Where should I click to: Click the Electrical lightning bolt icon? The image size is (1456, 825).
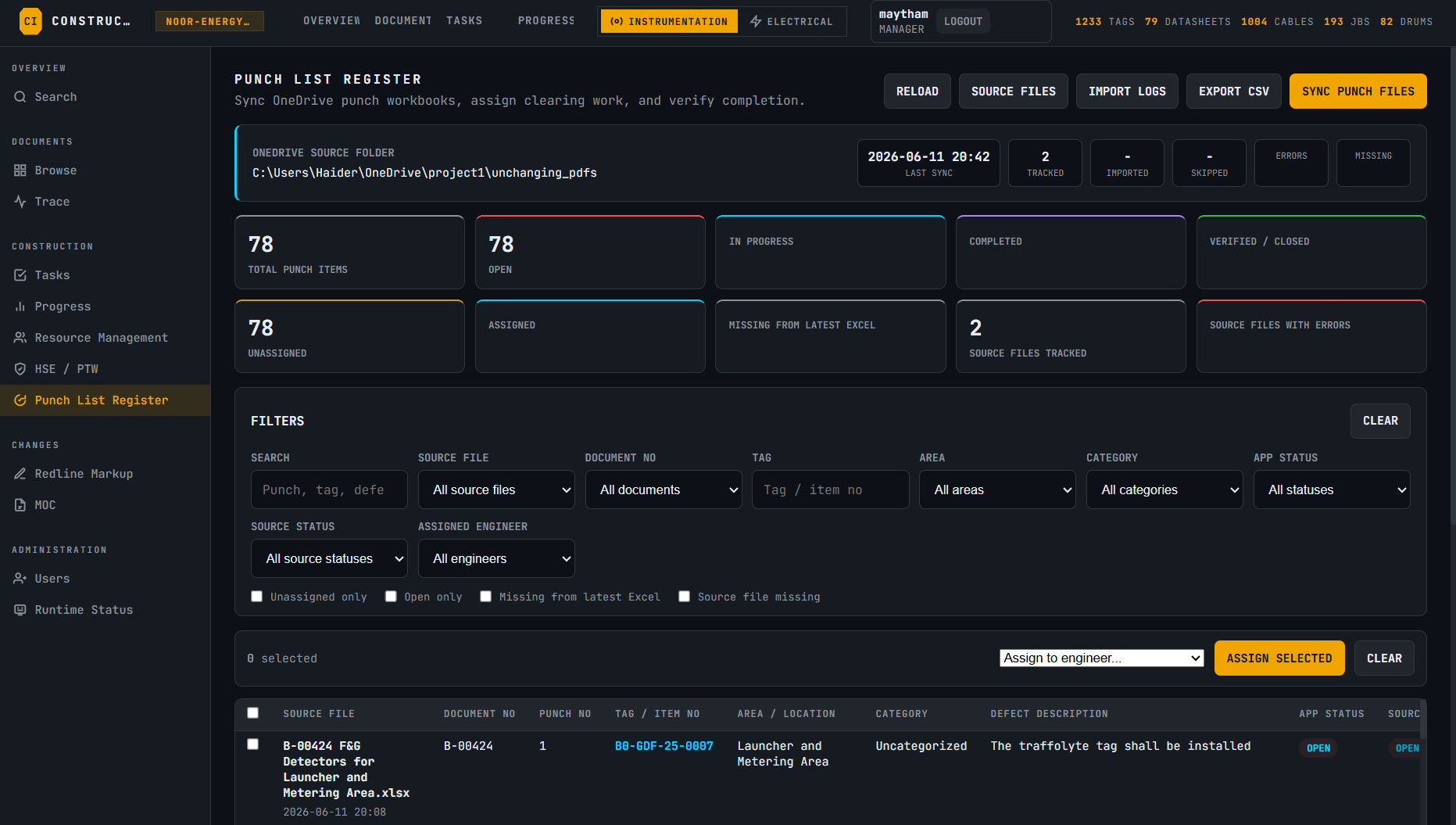[x=756, y=21]
